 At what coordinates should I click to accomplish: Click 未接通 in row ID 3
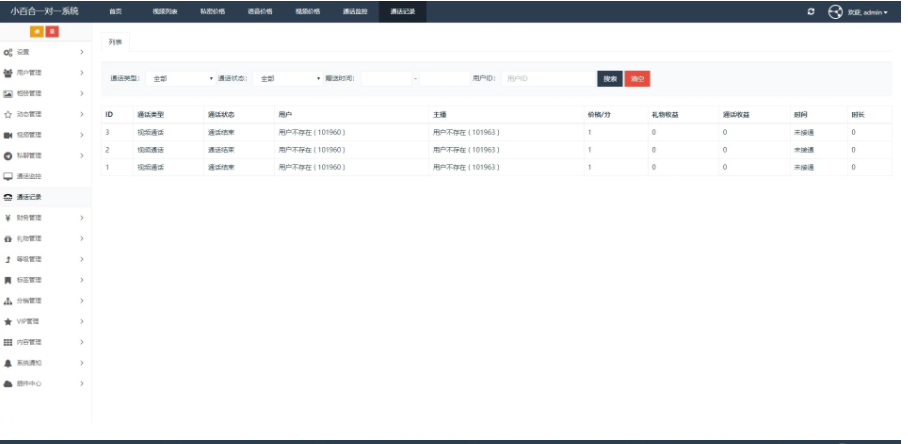coord(804,133)
